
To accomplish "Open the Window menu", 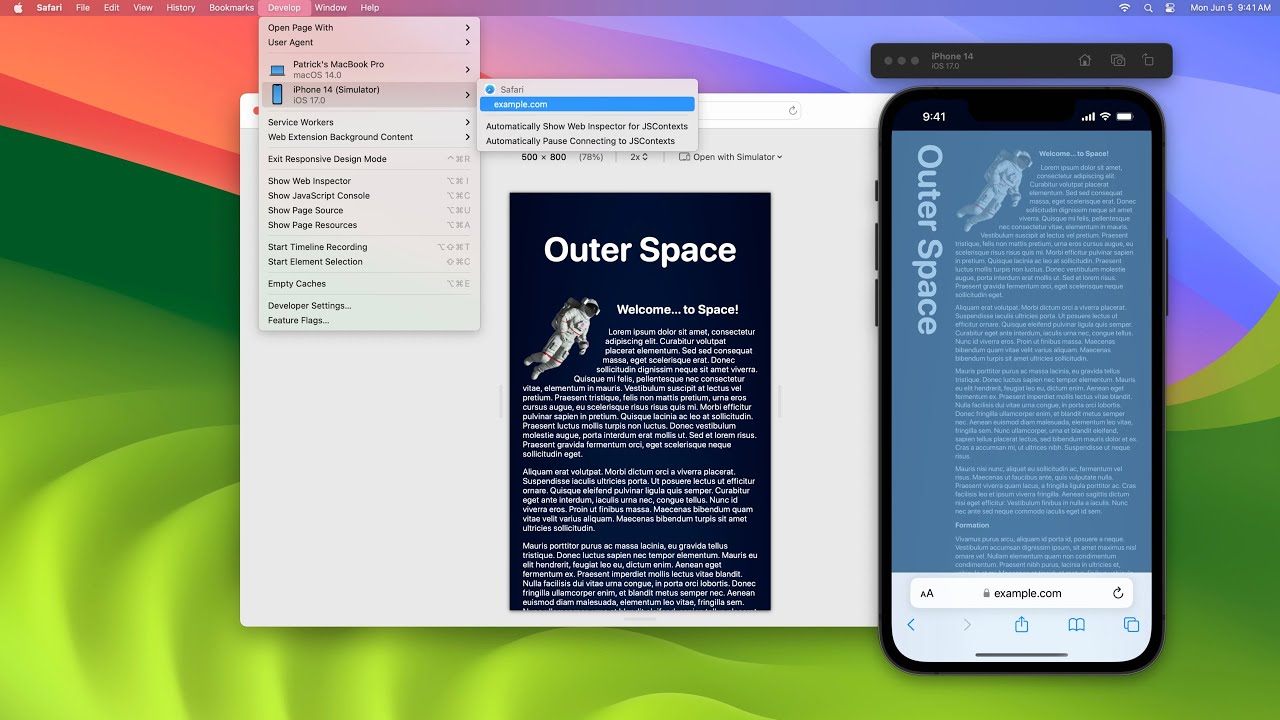I will pyautogui.click(x=331, y=7).
